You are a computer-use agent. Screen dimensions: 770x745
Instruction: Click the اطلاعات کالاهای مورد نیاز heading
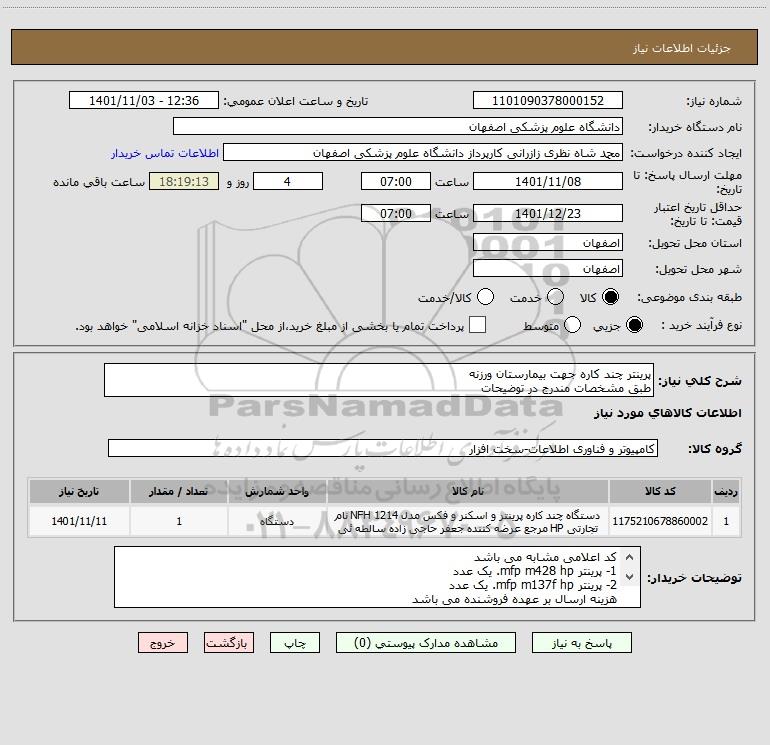(667, 413)
